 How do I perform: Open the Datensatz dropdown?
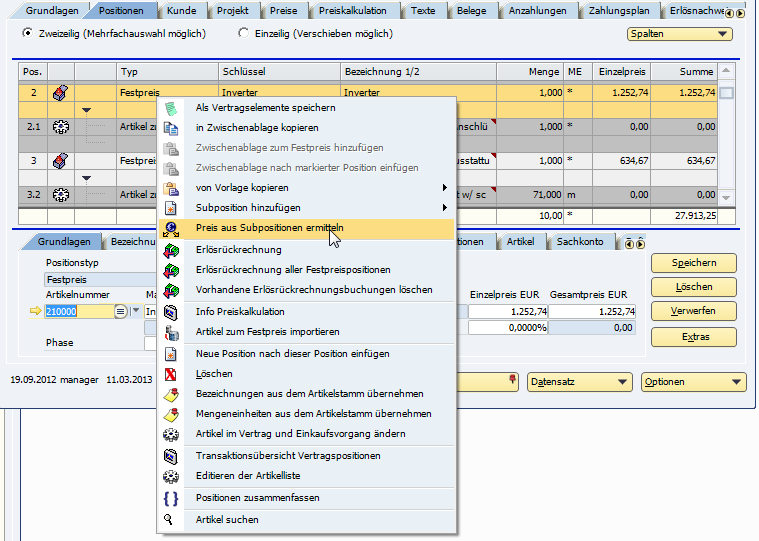point(579,382)
